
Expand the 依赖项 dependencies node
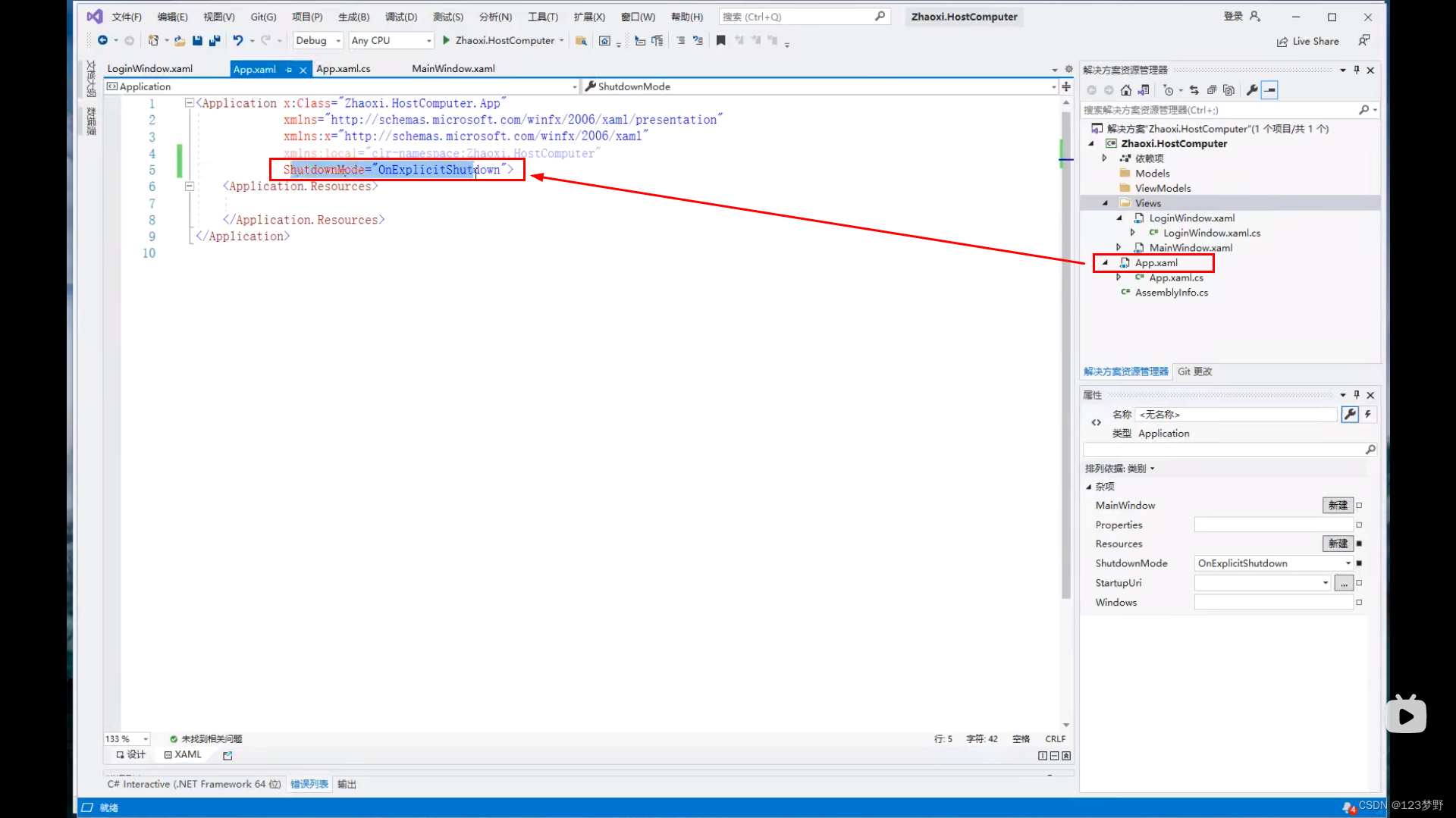click(1105, 158)
